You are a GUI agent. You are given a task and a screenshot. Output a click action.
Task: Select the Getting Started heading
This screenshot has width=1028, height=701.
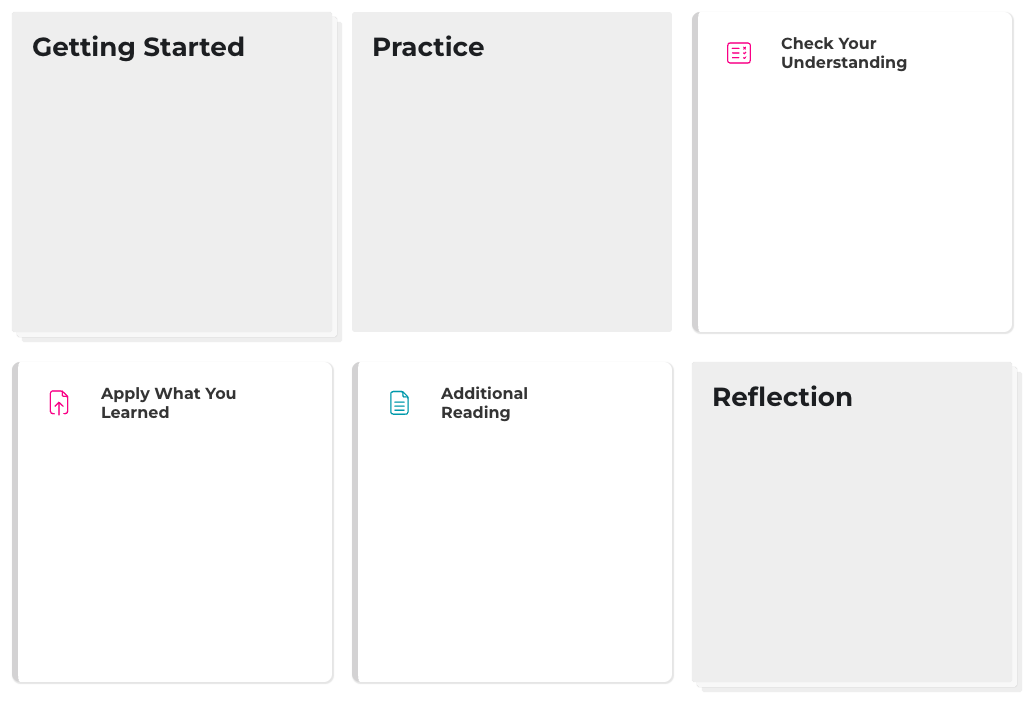[x=138, y=47]
